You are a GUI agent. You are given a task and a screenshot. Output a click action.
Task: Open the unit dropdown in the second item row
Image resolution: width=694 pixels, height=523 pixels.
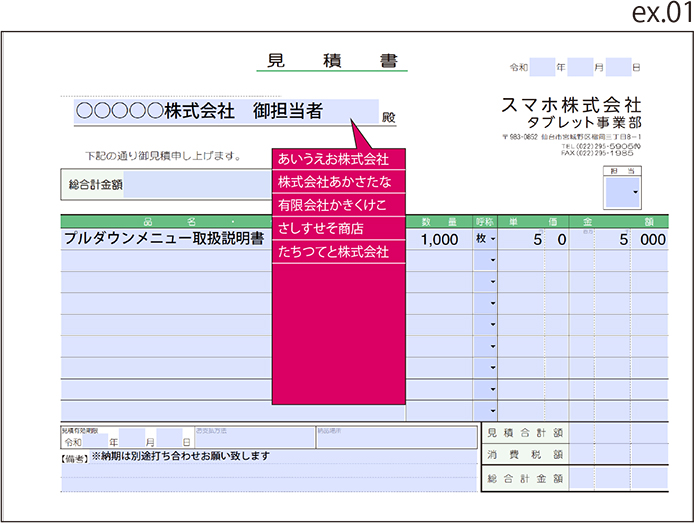tap(486, 260)
